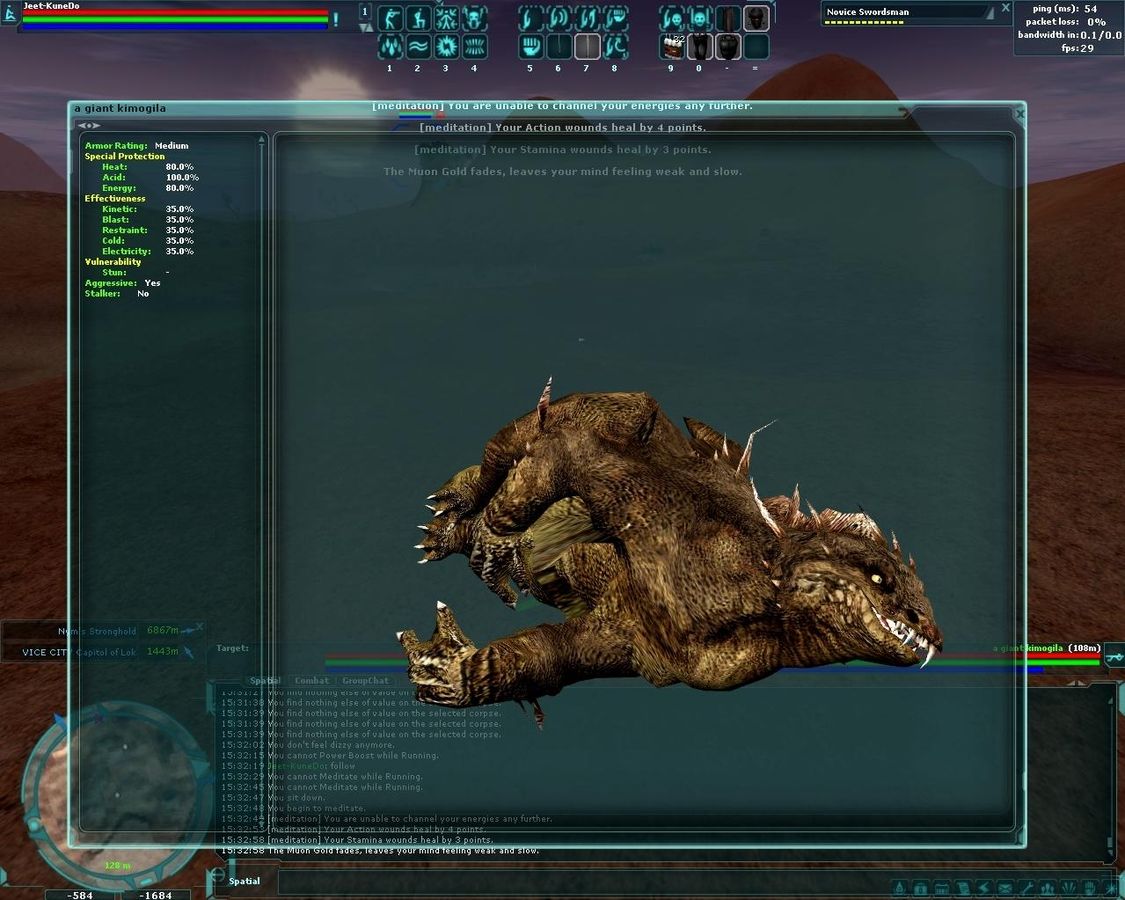Open the GroupChat tab
The height and width of the screenshot is (900, 1125).
point(365,681)
